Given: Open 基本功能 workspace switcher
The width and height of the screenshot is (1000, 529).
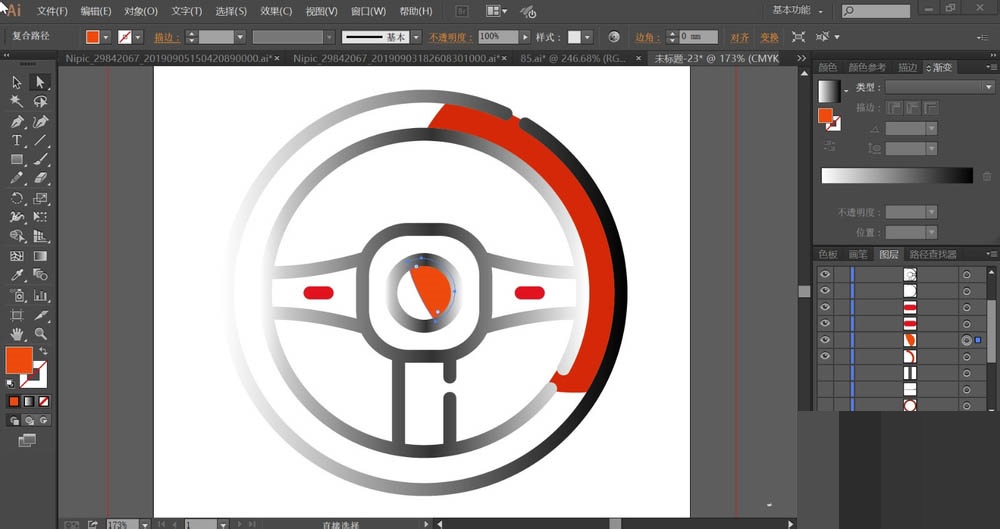Looking at the screenshot, I should tap(797, 10).
